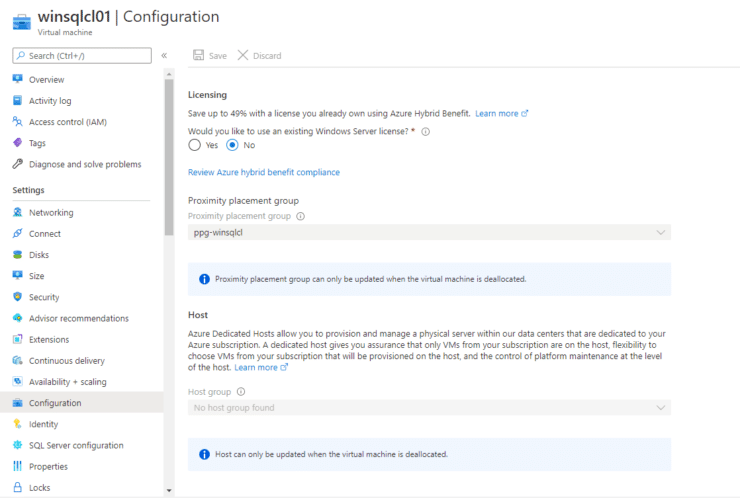Image resolution: width=740 pixels, height=498 pixels.
Task: Click the Properties bars icon
Action: click(17, 466)
